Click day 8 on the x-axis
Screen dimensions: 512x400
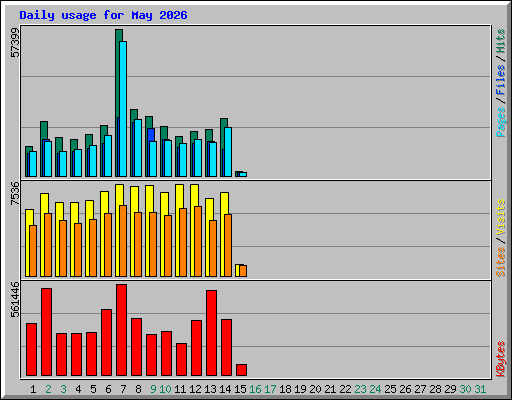[x=138, y=389]
